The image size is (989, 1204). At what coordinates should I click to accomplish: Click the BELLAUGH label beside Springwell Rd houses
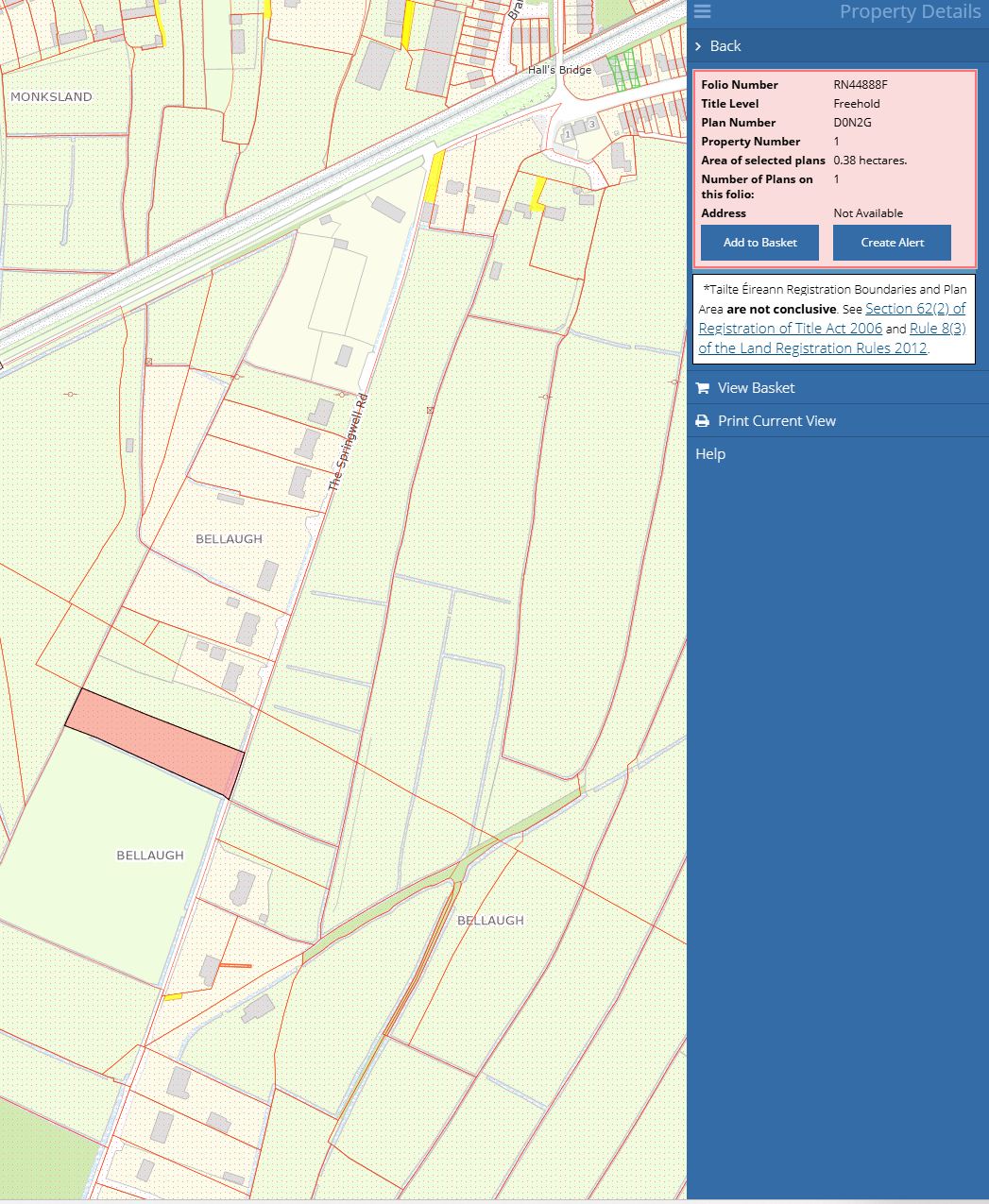point(229,539)
